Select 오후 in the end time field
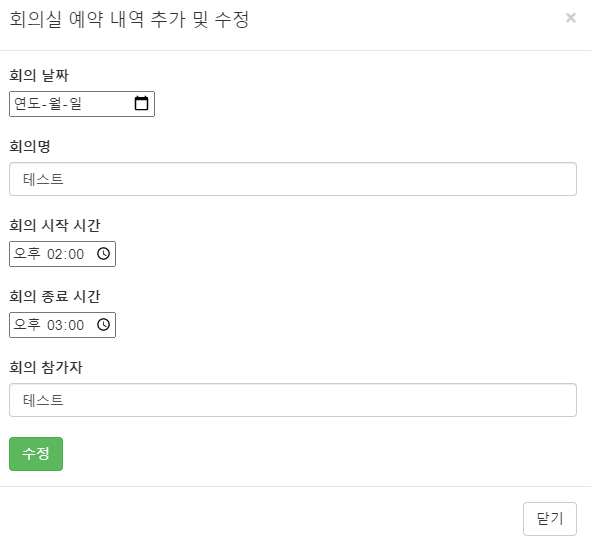The width and height of the screenshot is (591, 544). (27, 324)
